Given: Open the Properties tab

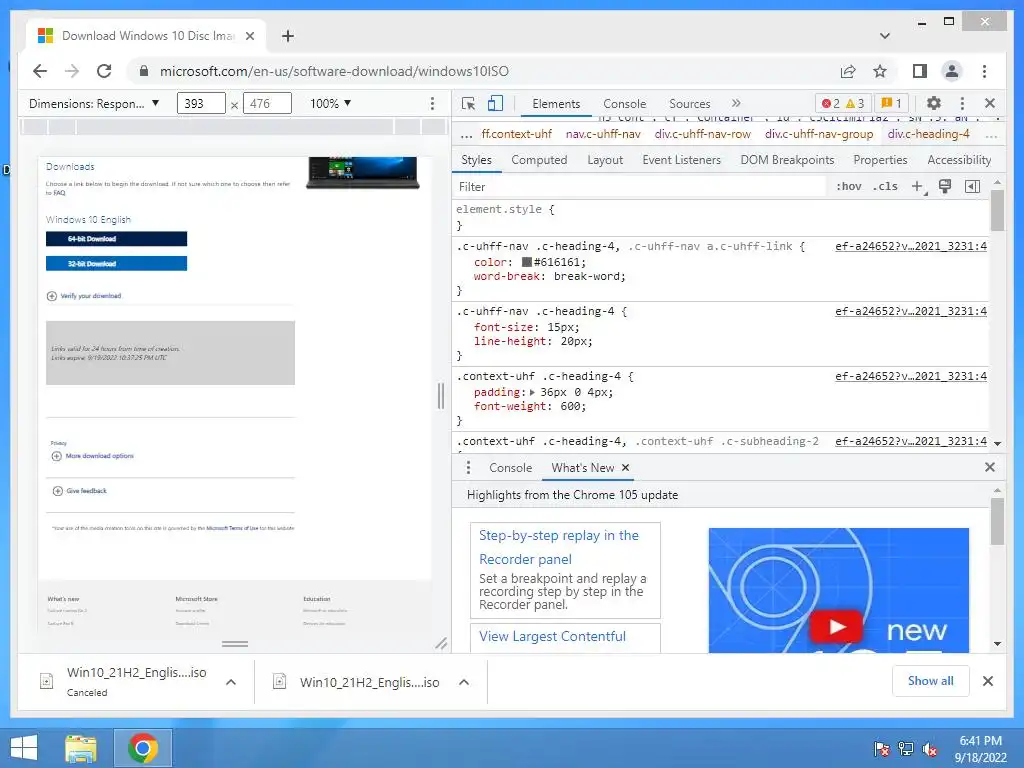Looking at the screenshot, I should 880,160.
